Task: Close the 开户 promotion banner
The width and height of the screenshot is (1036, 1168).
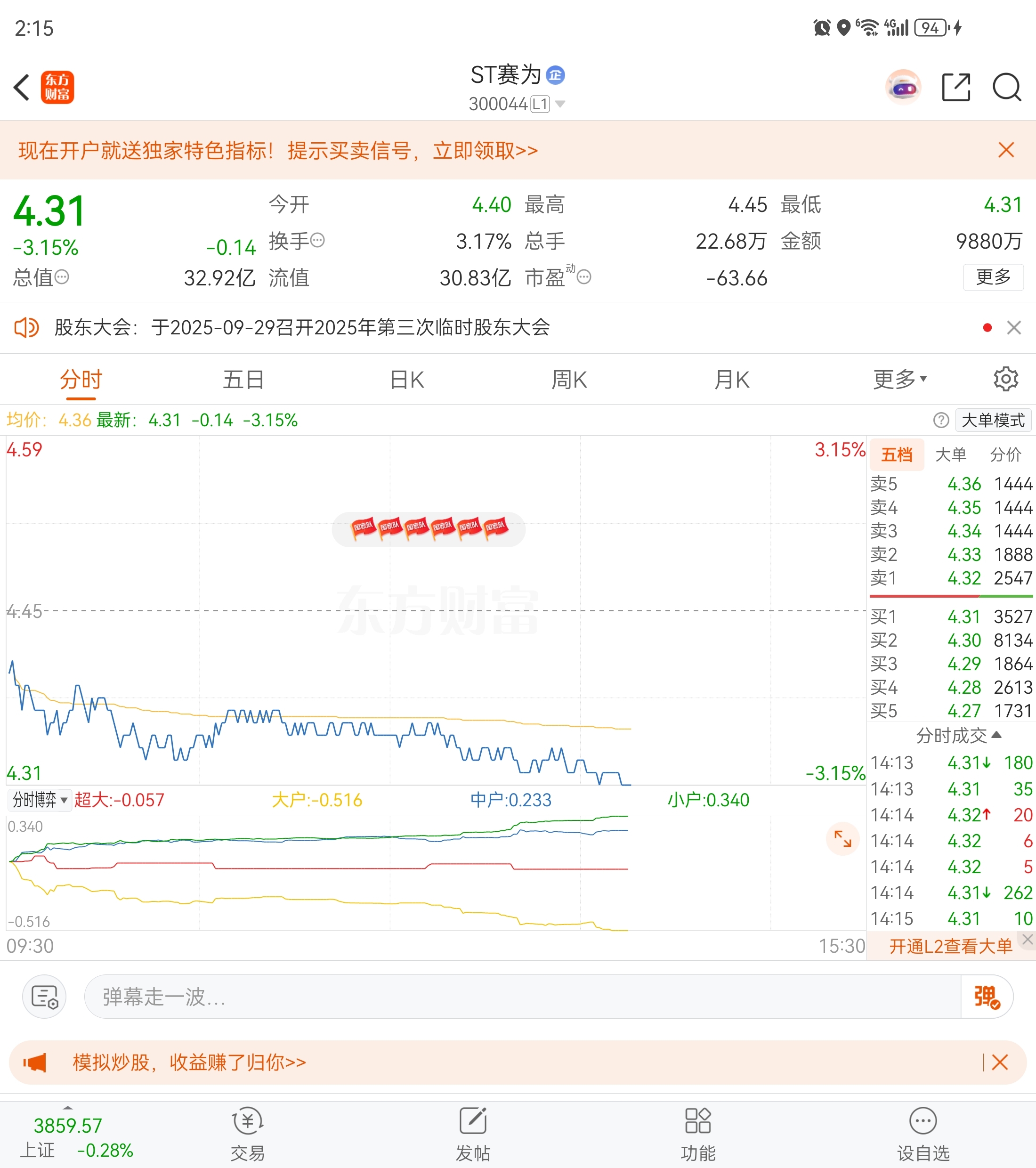Action: point(1006,150)
